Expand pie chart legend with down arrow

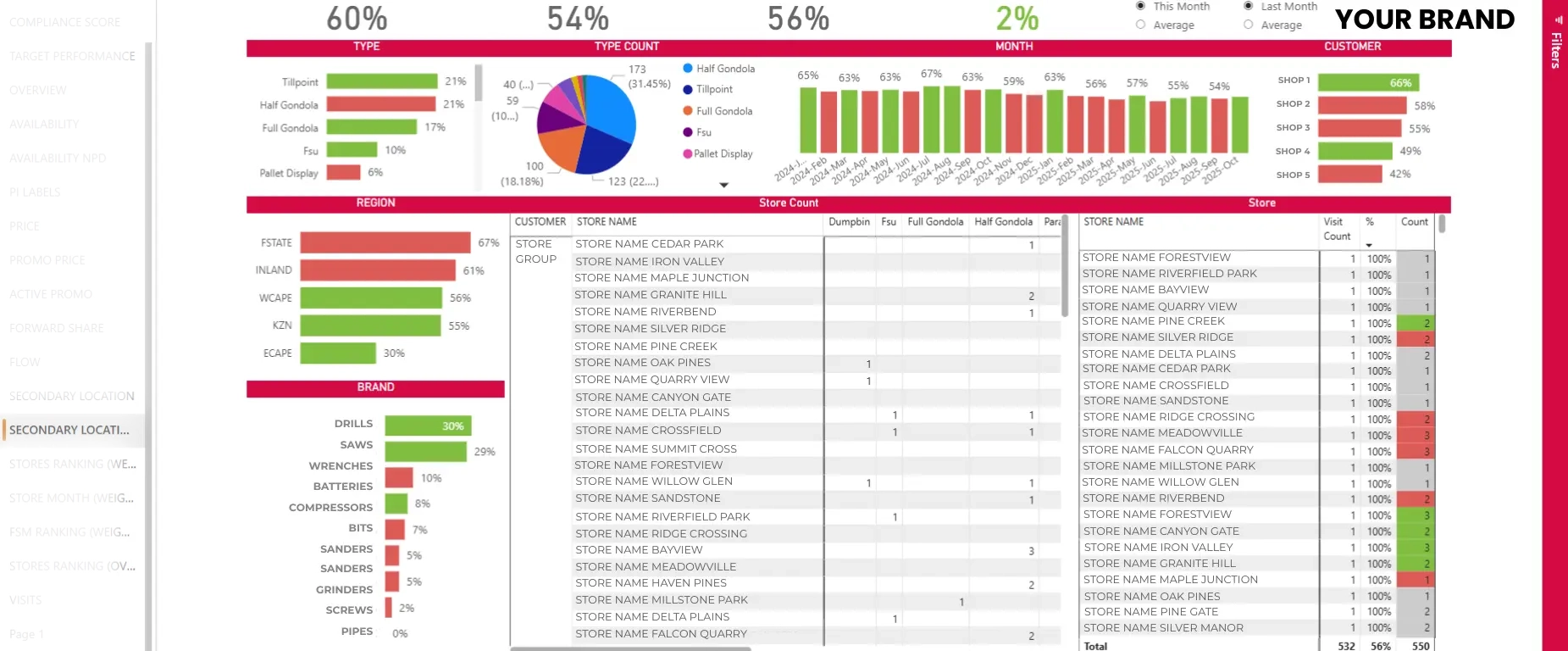(723, 185)
